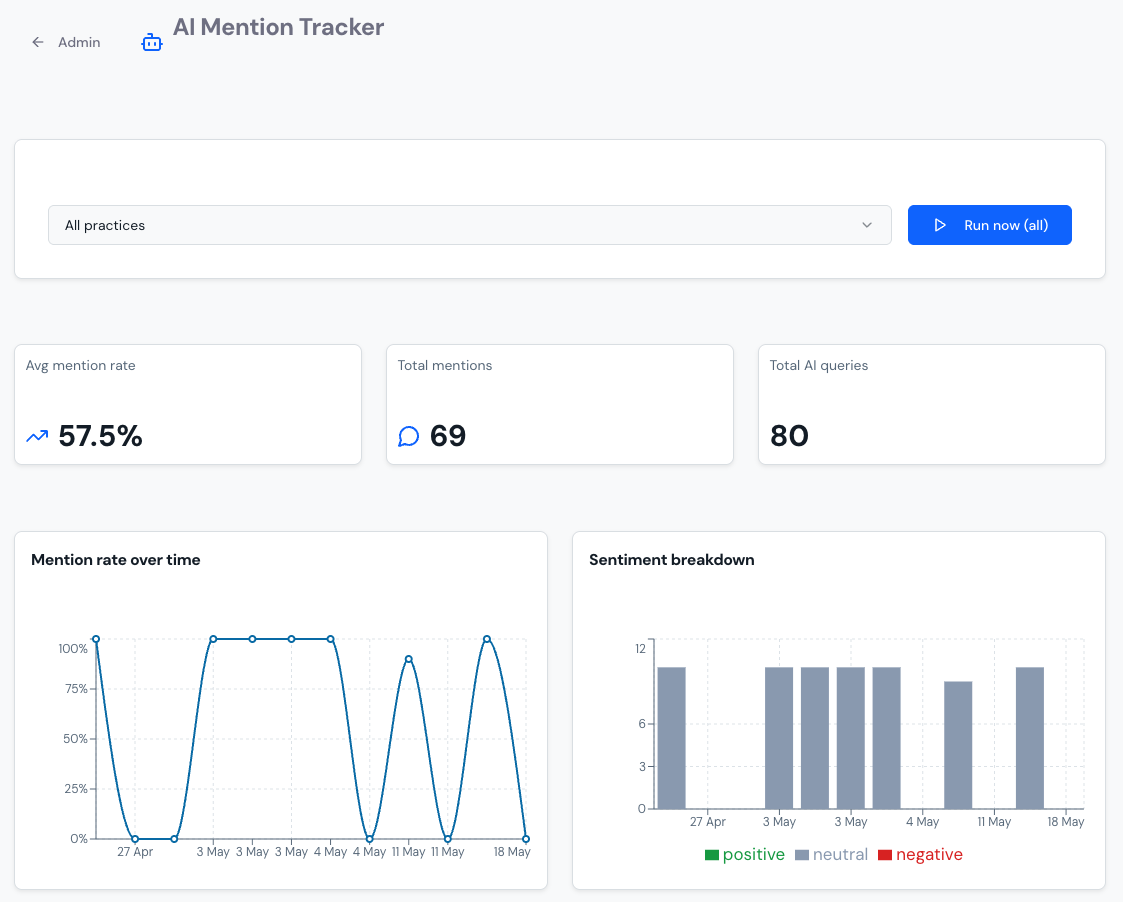Click the Mention rate over time title
Screen dimensions: 1123x902
pyautogui.click(x=115, y=560)
